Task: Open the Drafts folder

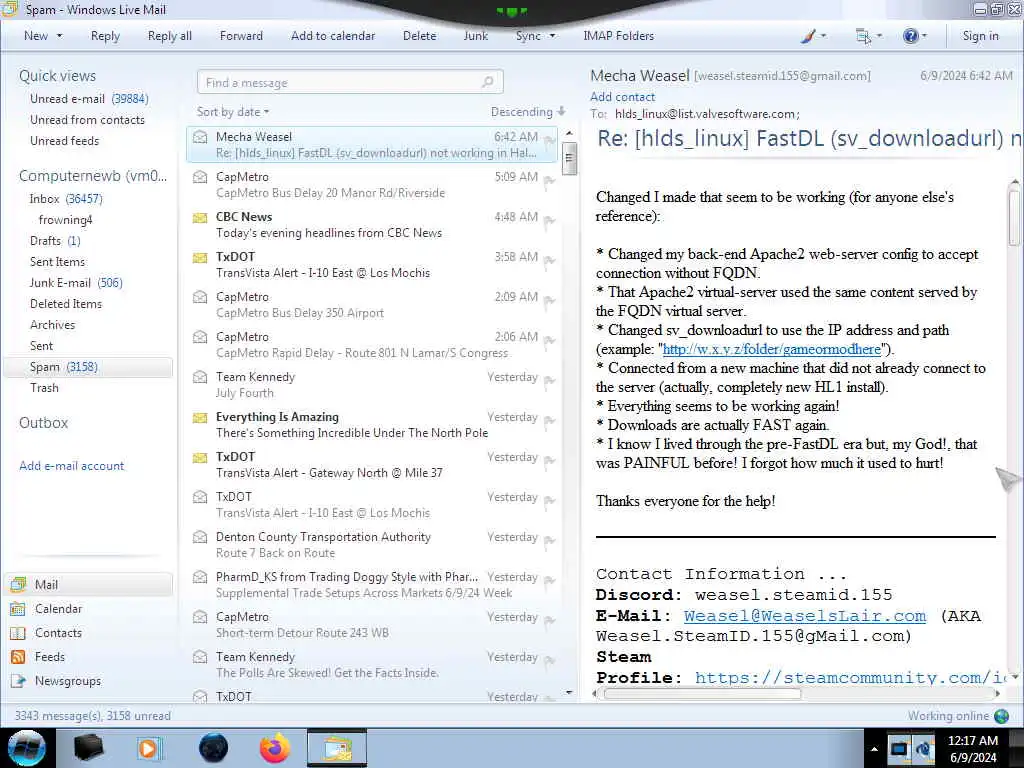Action: [x=55, y=241]
